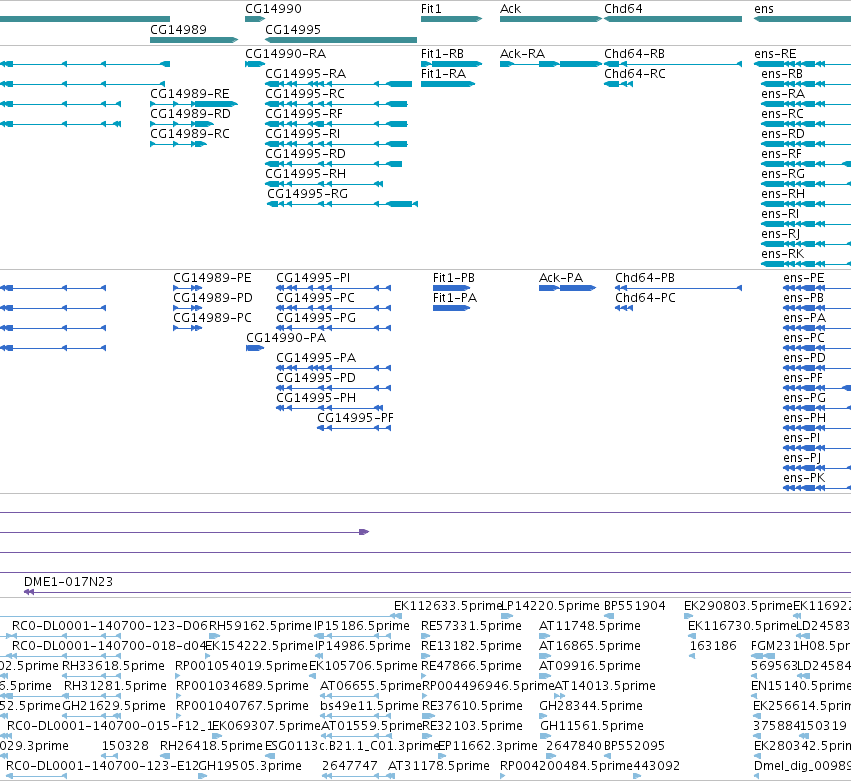Select EST RE13182.5prime
The width and height of the screenshot is (851, 781).
tap(471, 646)
